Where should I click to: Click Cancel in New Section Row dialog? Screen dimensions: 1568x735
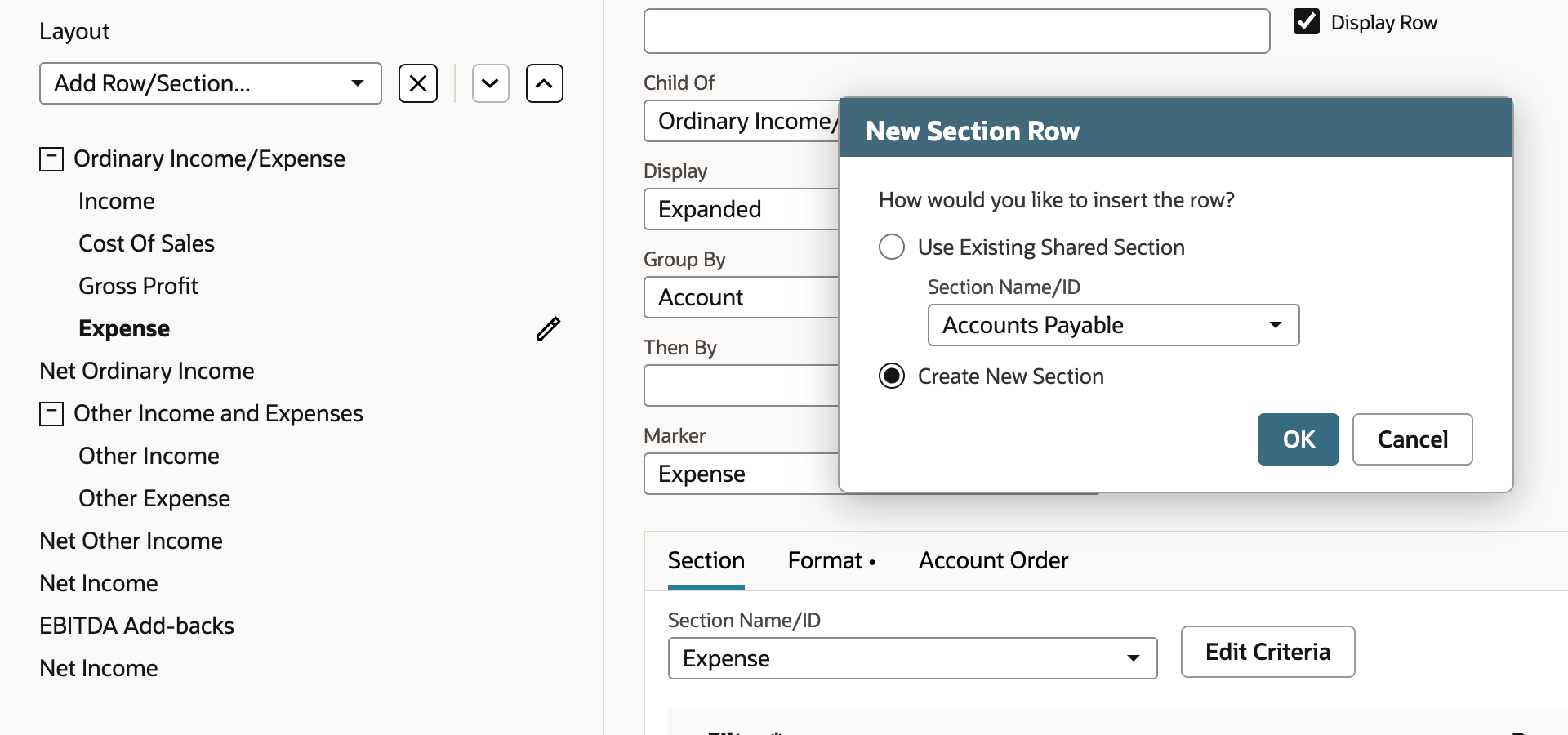tap(1413, 439)
